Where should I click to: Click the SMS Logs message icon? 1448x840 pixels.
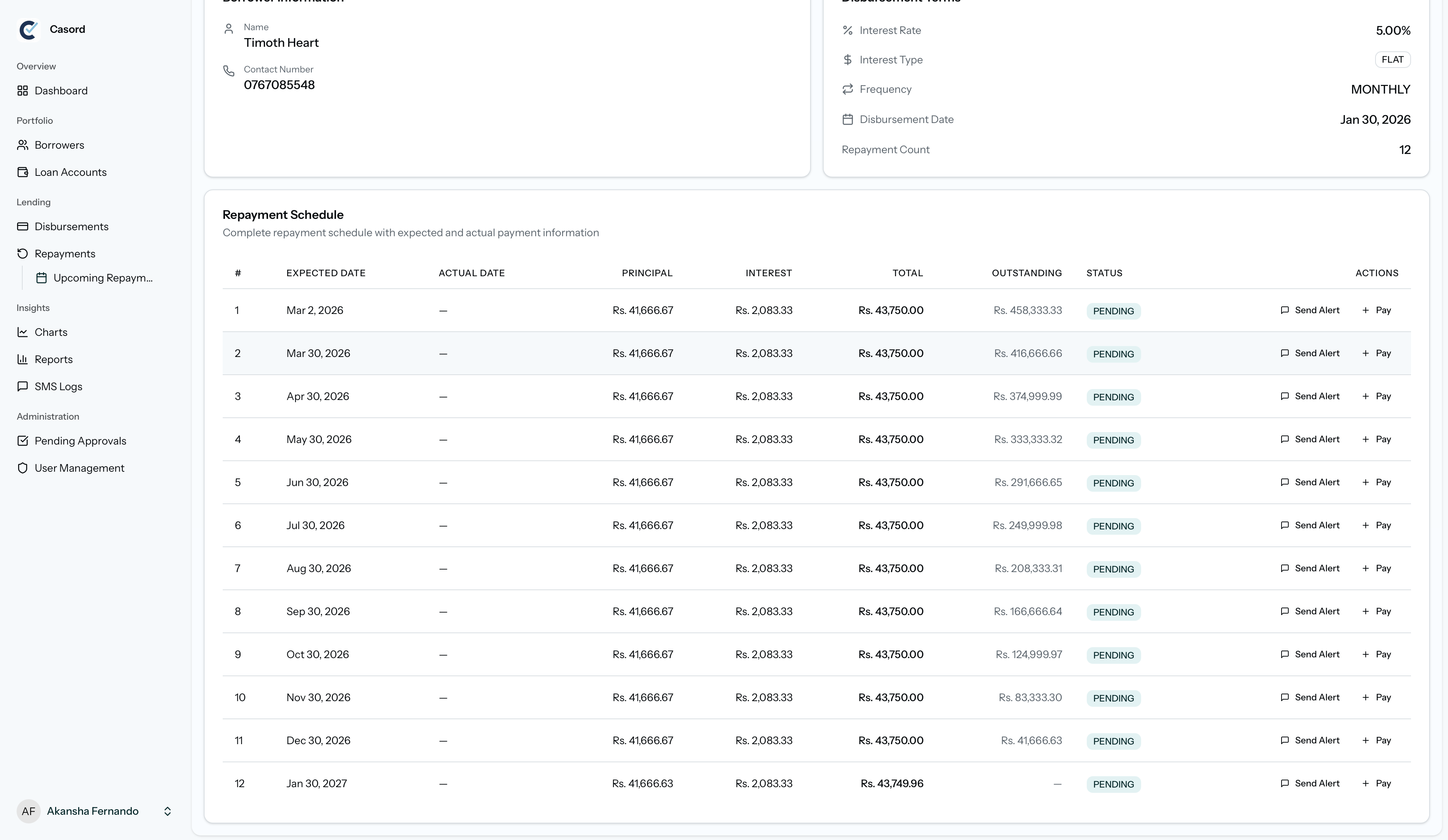[22, 386]
